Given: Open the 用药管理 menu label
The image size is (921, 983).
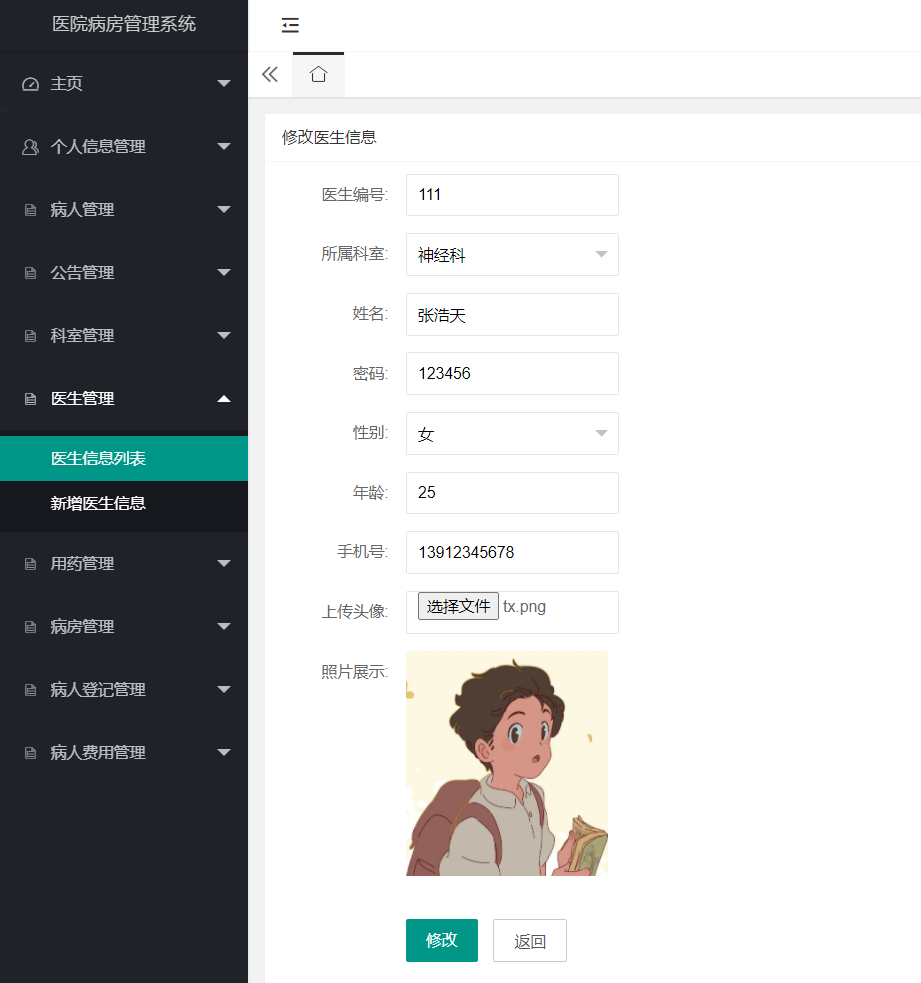Looking at the screenshot, I should point(82,564).
